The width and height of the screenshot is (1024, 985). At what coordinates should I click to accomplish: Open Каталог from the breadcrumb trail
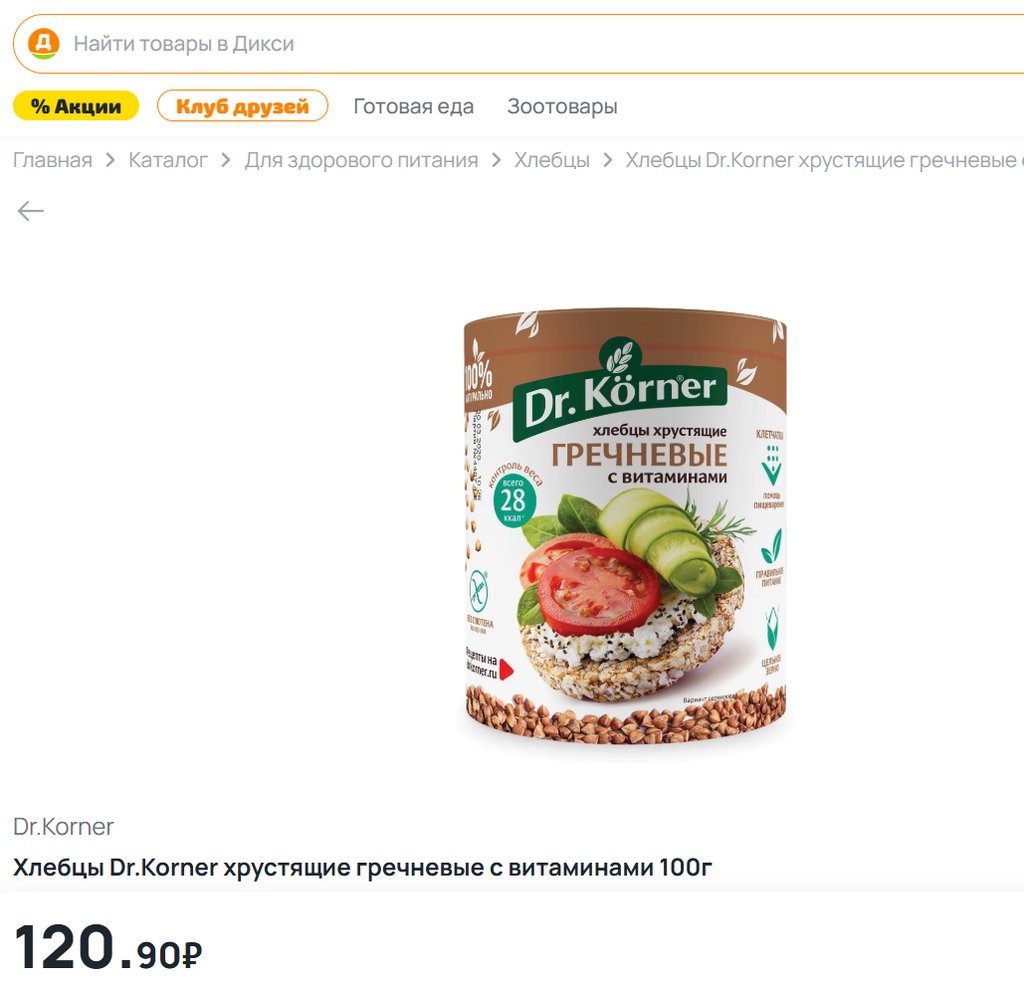[168, 161]
